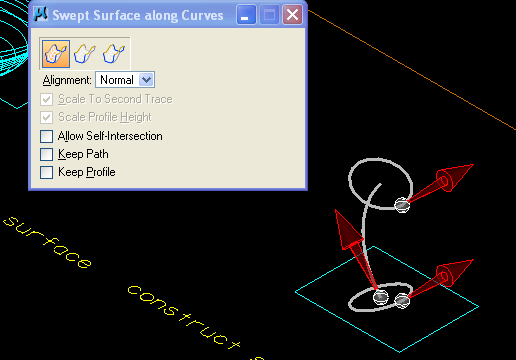Select the third sweep method icon
The width and height of the screenshot is (516, 360).
pyautogui.click(x=114, y=54)
